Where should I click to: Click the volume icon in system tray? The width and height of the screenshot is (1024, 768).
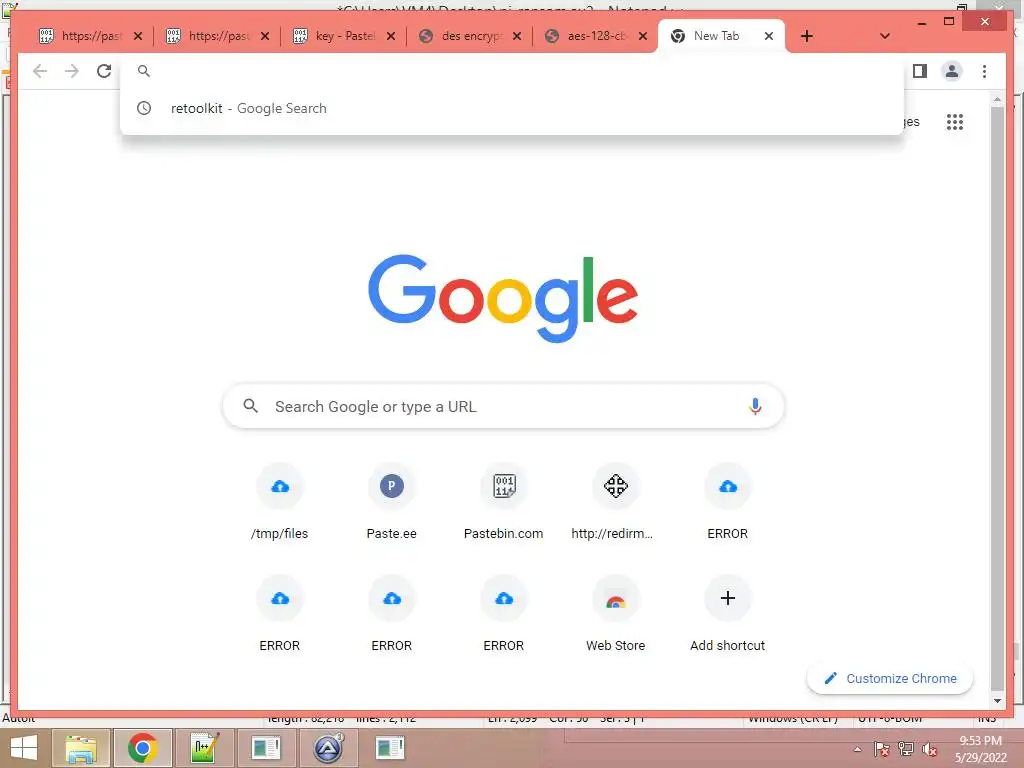[x=929, y=749]
